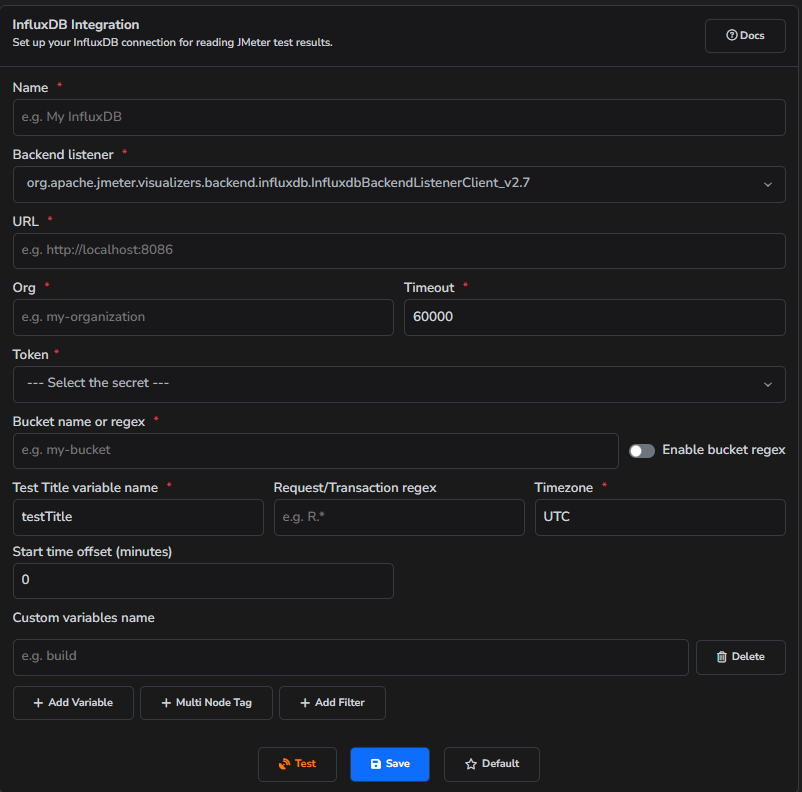This screenshot has width=802, height=792.
Task: Click the Name input field
Action: (x=399, y=117)
